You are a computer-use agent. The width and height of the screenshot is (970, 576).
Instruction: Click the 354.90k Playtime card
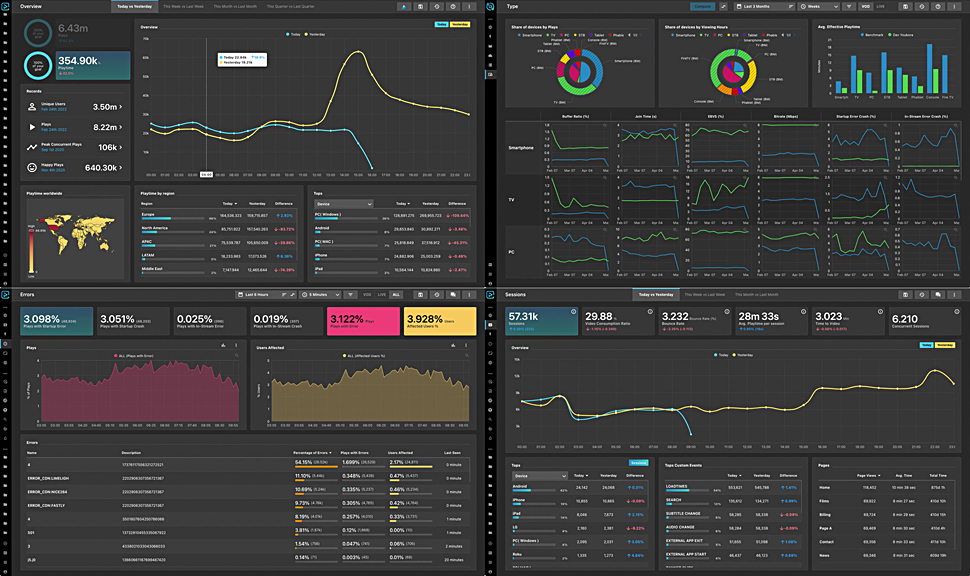pyautogui.click(x=93, y=66)
